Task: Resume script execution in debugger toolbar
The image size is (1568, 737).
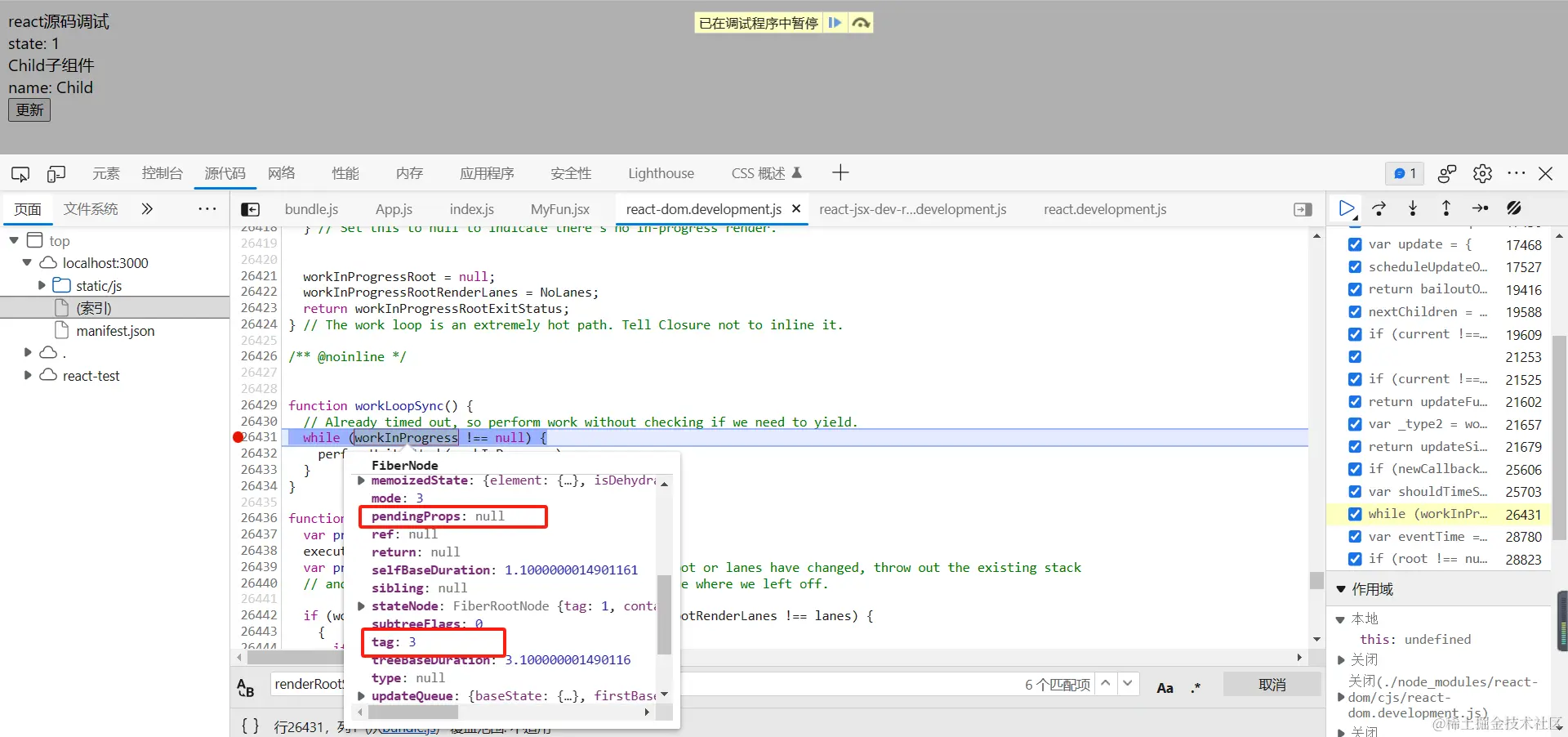Action: pyautogui.click(x=1347, y=208)
